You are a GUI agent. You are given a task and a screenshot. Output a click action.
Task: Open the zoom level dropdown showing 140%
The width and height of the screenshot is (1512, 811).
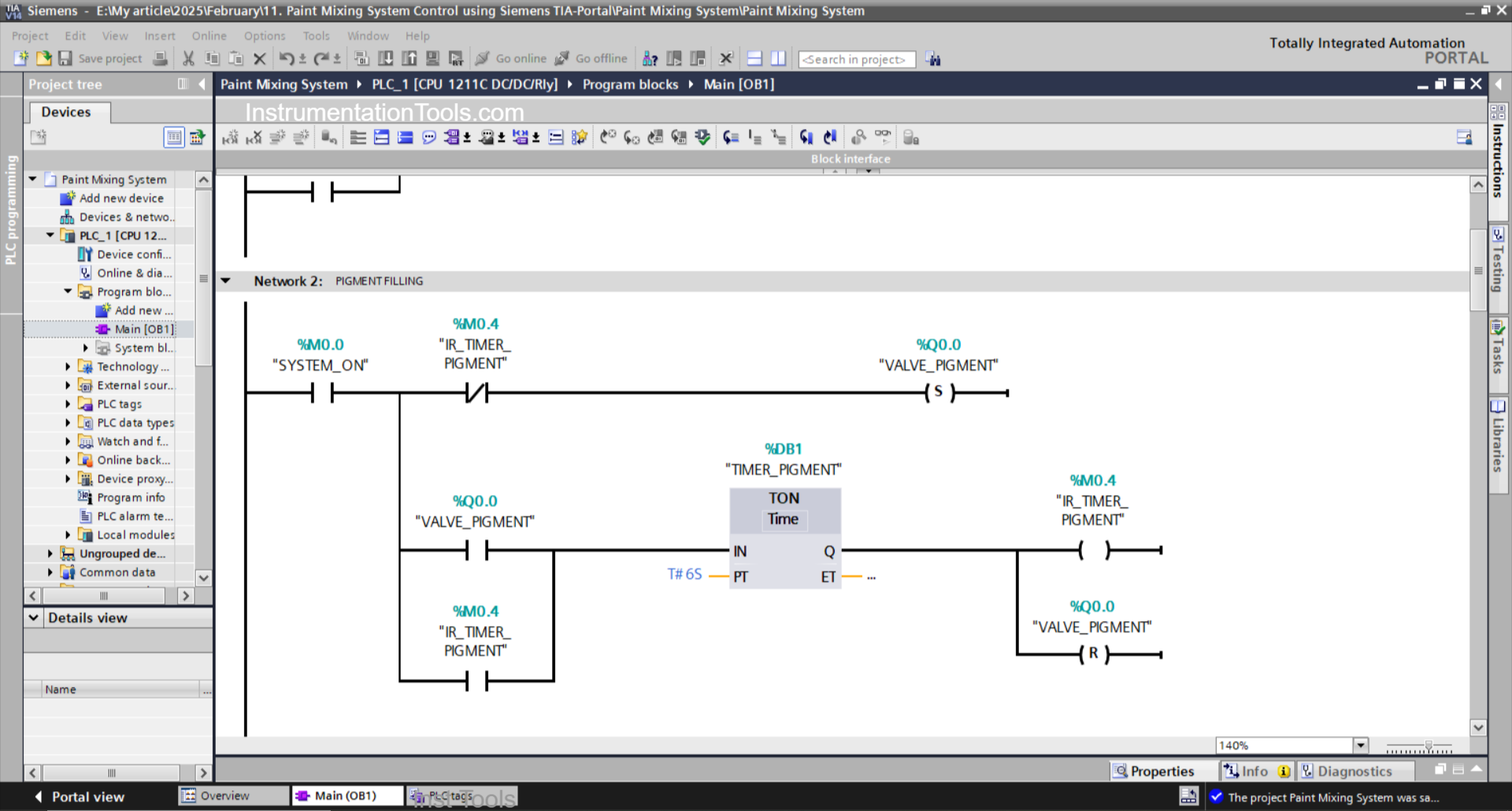tap(1360, 745)
